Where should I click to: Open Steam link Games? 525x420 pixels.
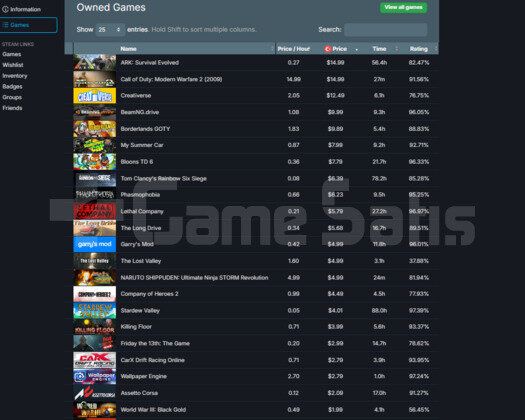[12, 54]
